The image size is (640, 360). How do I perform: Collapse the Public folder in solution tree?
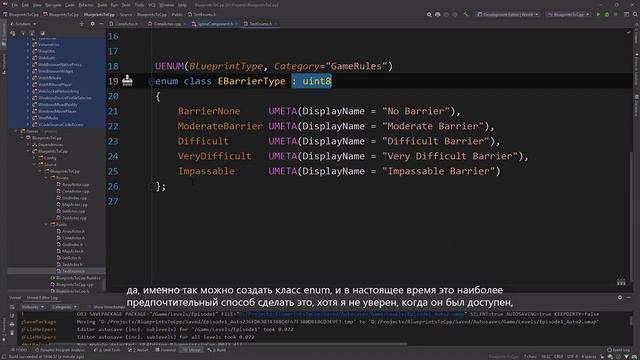[x=47, y=224]
